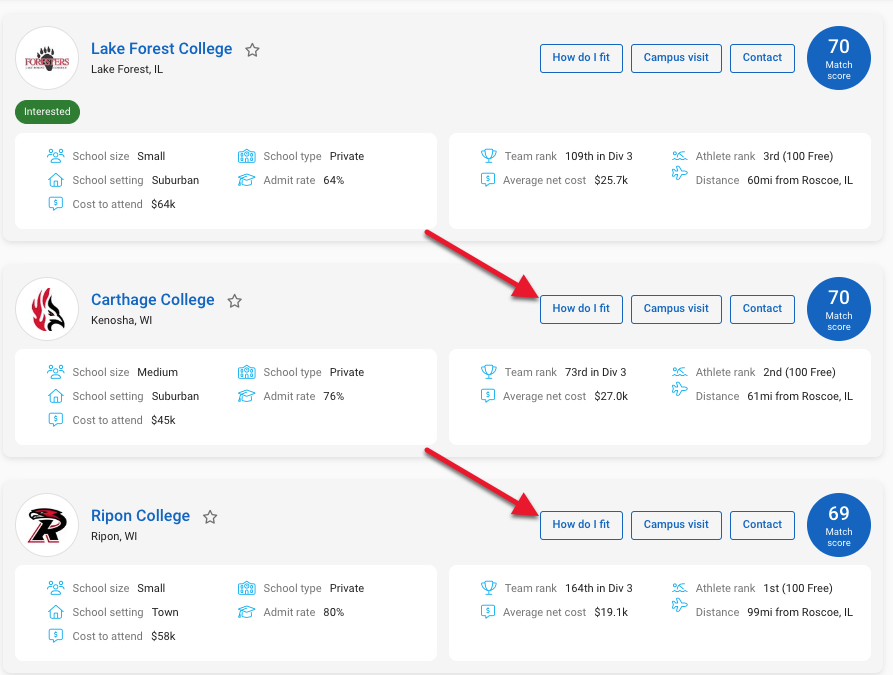Open Carthage College firebird logo

point(47,309)
